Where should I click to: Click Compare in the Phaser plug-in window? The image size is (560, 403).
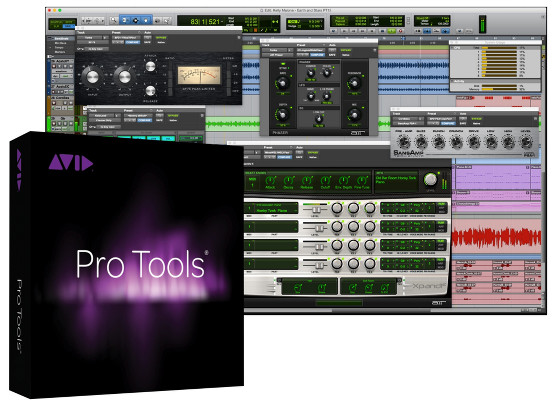click(317, 55)
